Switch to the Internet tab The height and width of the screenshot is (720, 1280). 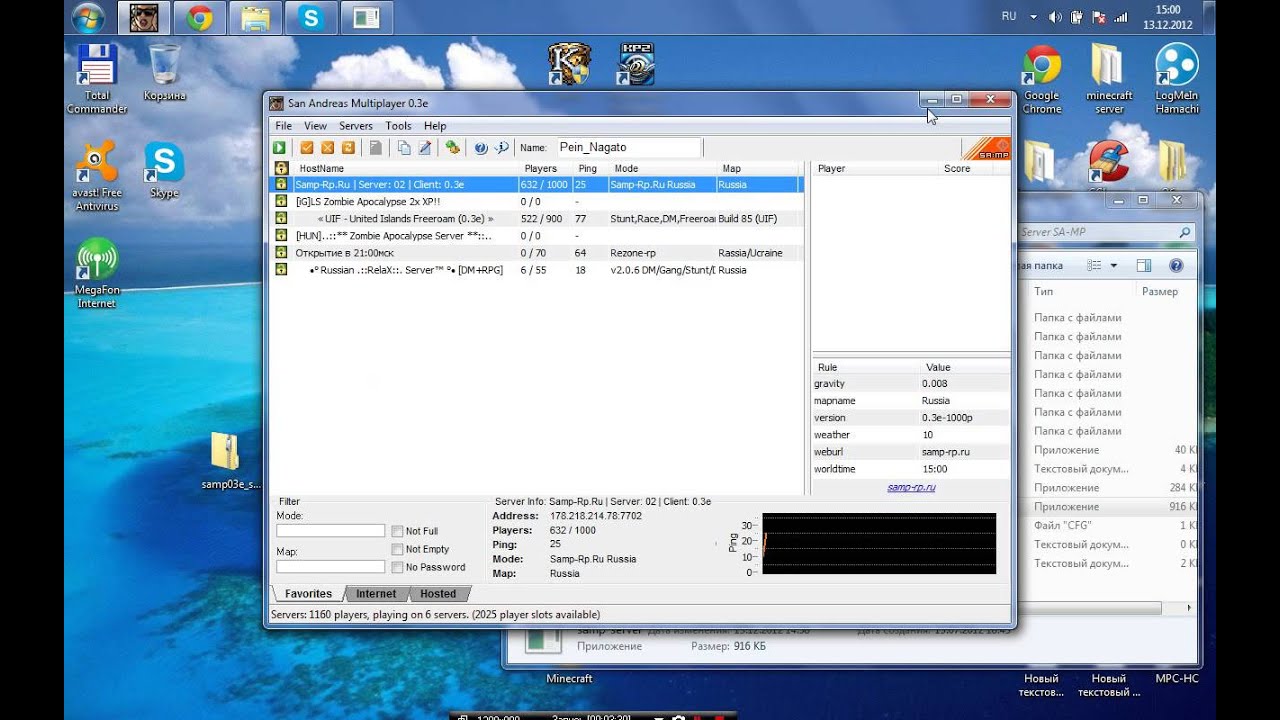[376, 594]
